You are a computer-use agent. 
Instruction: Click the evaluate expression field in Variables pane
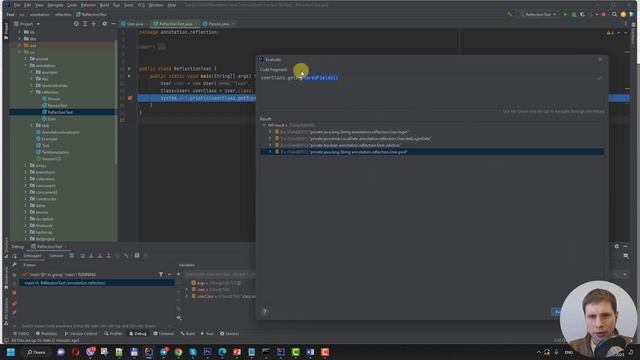220,274
